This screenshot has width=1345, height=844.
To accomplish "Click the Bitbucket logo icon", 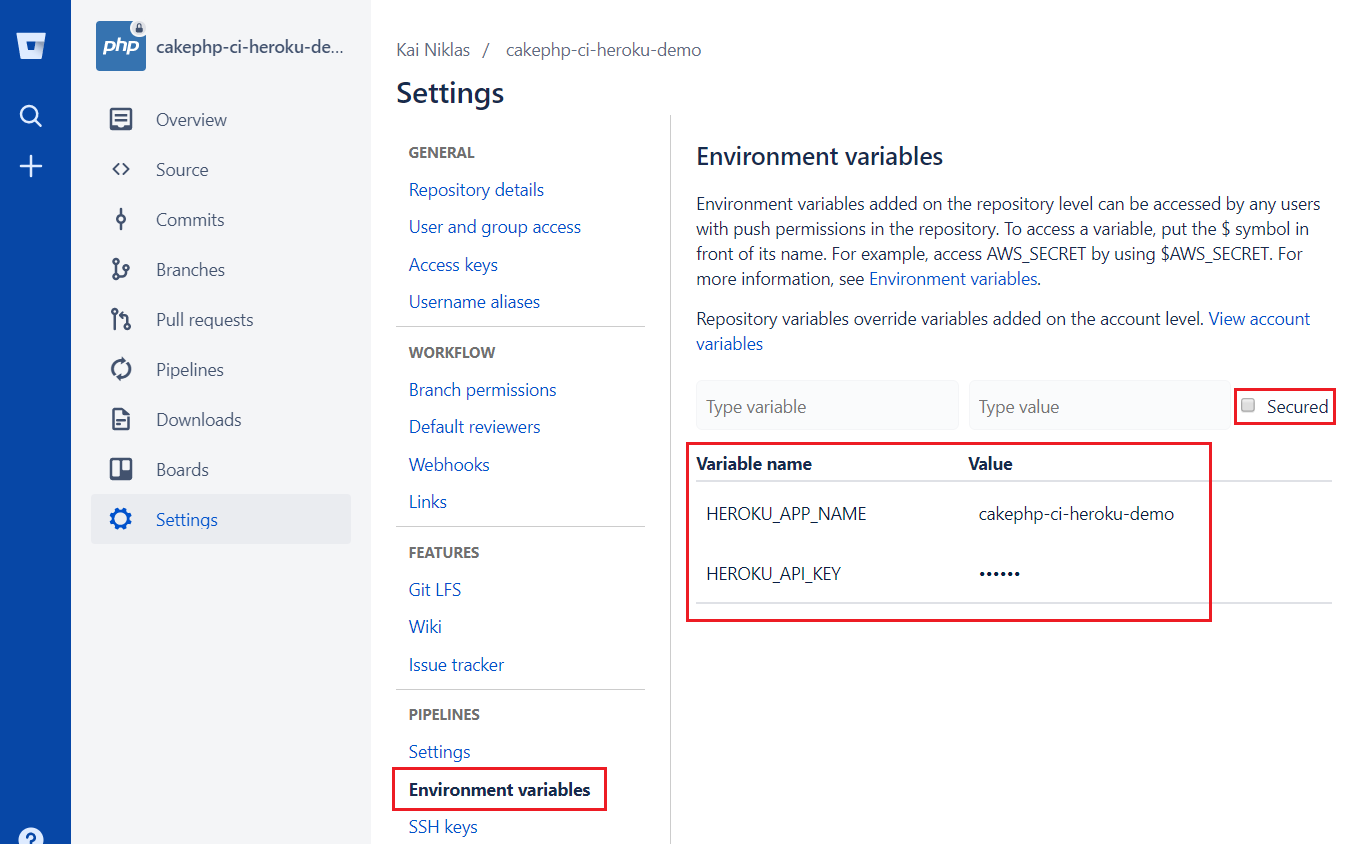I will pos(31,46).
